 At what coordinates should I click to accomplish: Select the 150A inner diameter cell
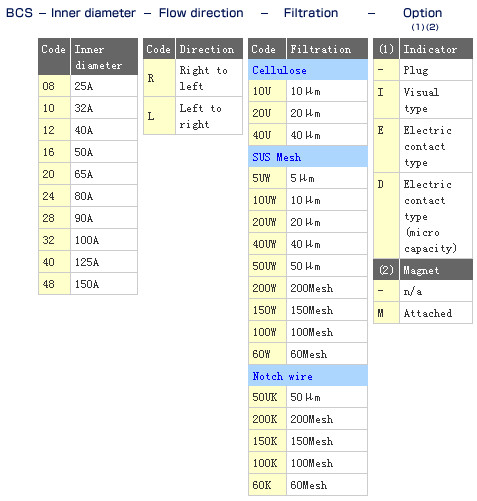point(104,284)
